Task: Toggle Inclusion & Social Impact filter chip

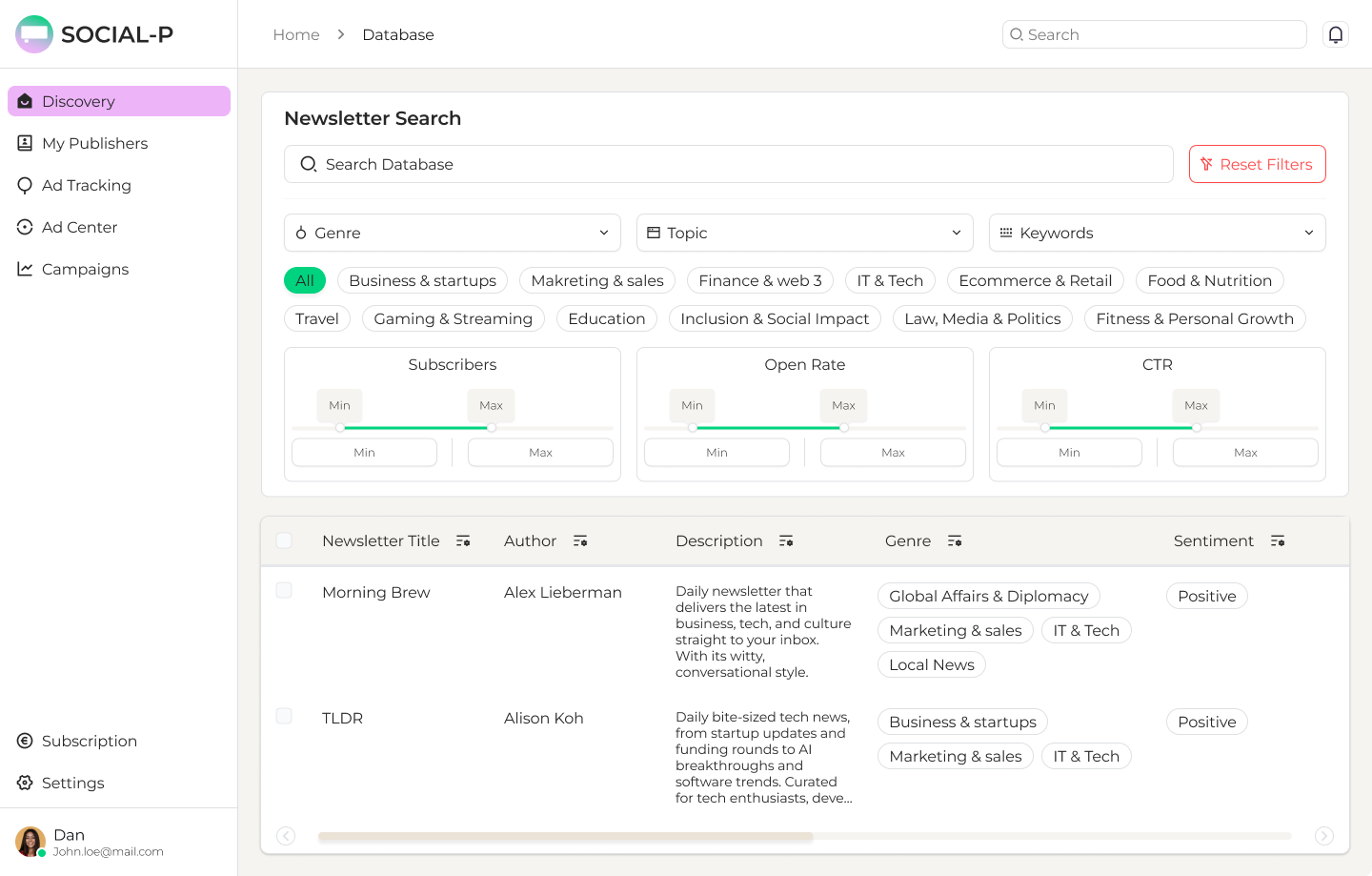Action: 775,318
